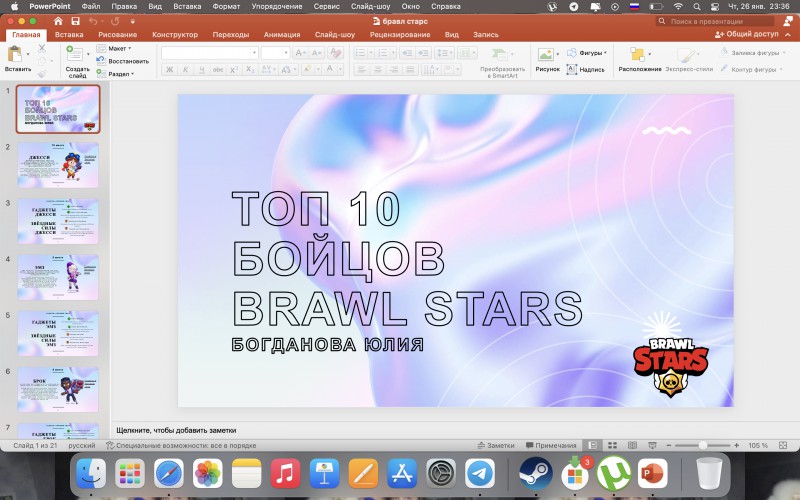Open the Запись ribbon tab

pyautogui.click(x=486, y=35)
